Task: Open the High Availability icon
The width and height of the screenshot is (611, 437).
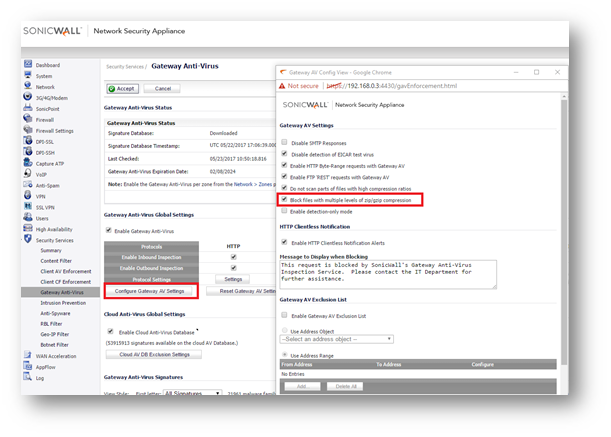Action: coord(28,228)
